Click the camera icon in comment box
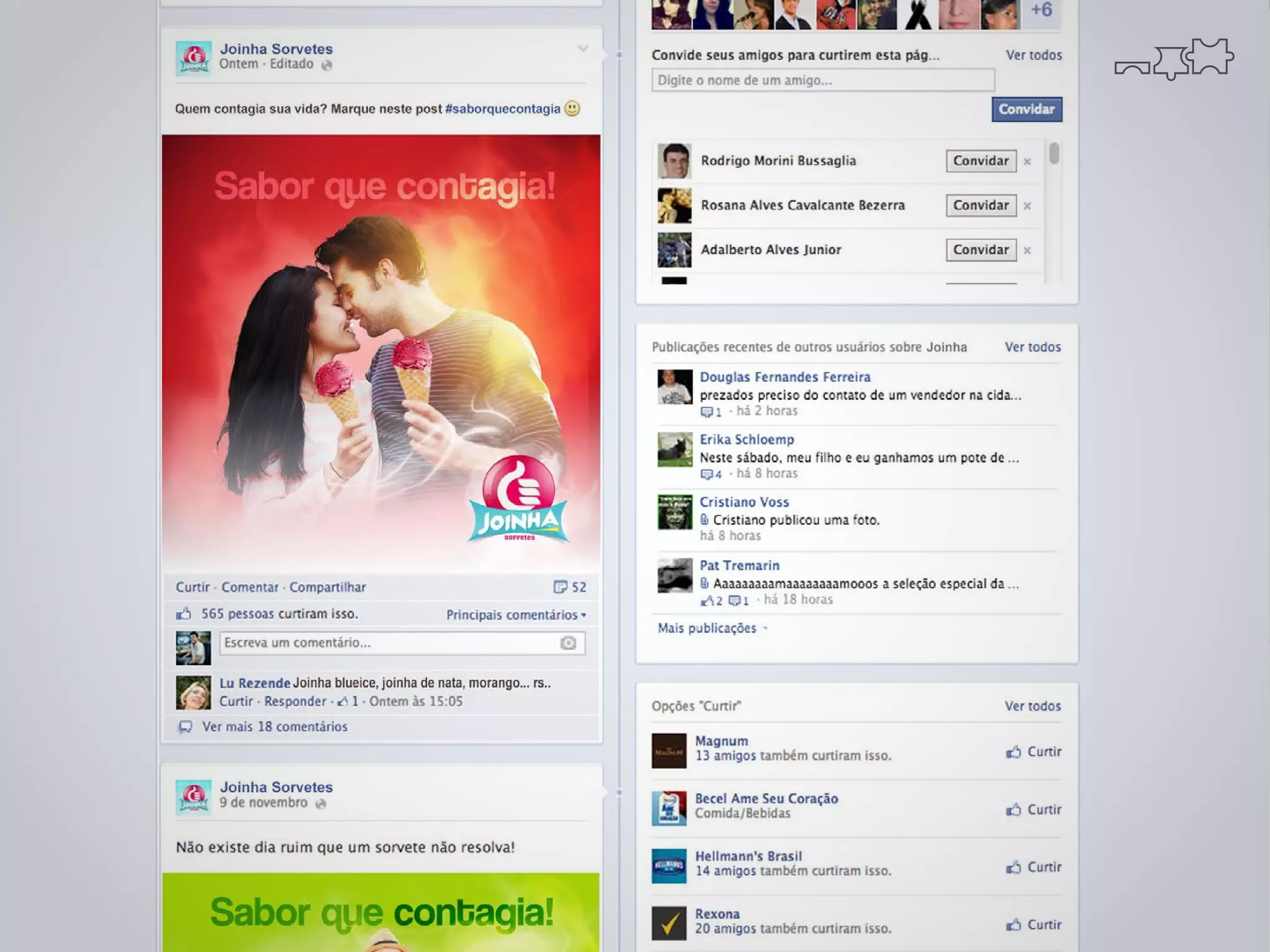 tap(568, 643)
